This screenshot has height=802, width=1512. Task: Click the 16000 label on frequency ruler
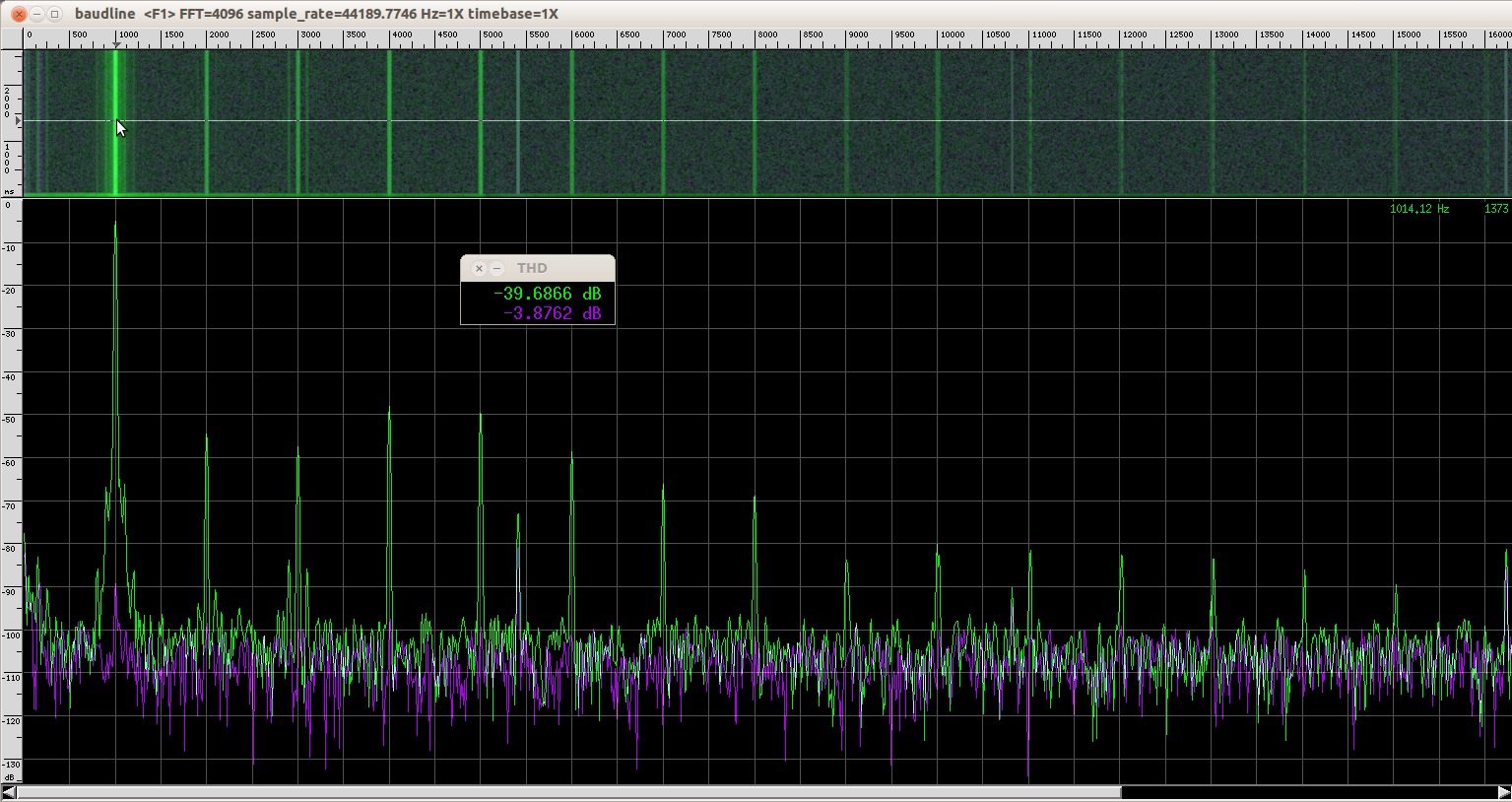click(x=1499, y=34)
